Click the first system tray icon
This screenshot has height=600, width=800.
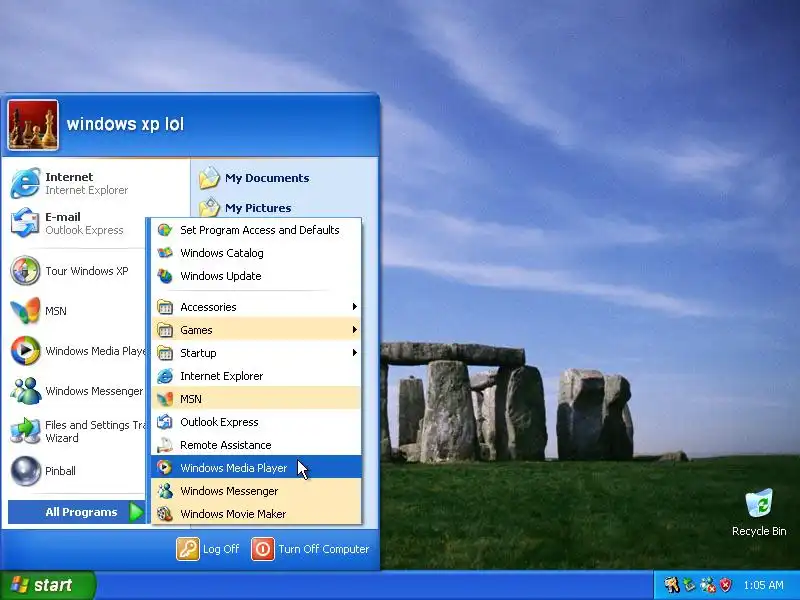click(x=671, y=585)
